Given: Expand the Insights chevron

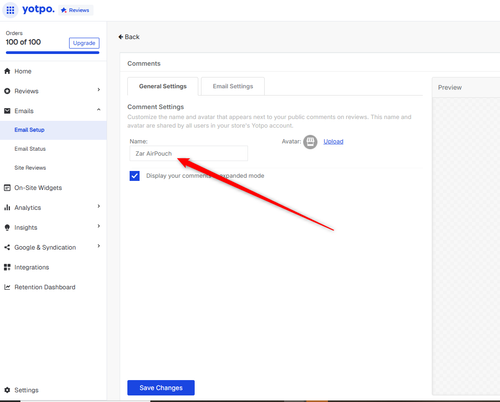Looking at the screenshot, I should 99,226.
